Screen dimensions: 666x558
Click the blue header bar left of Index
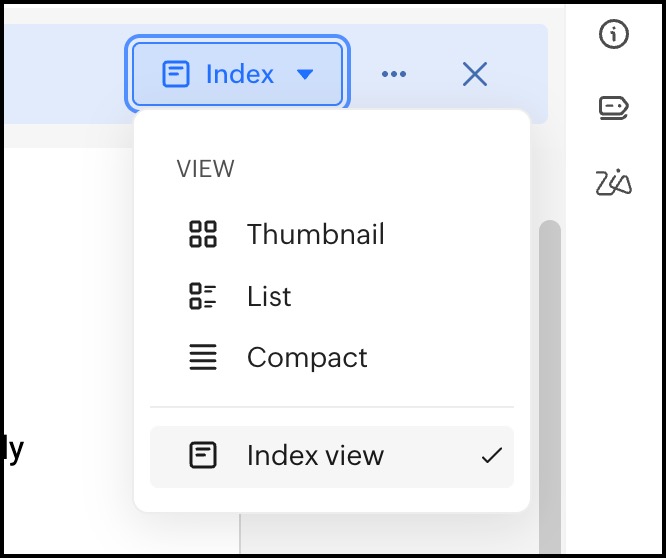coord(60,74)
